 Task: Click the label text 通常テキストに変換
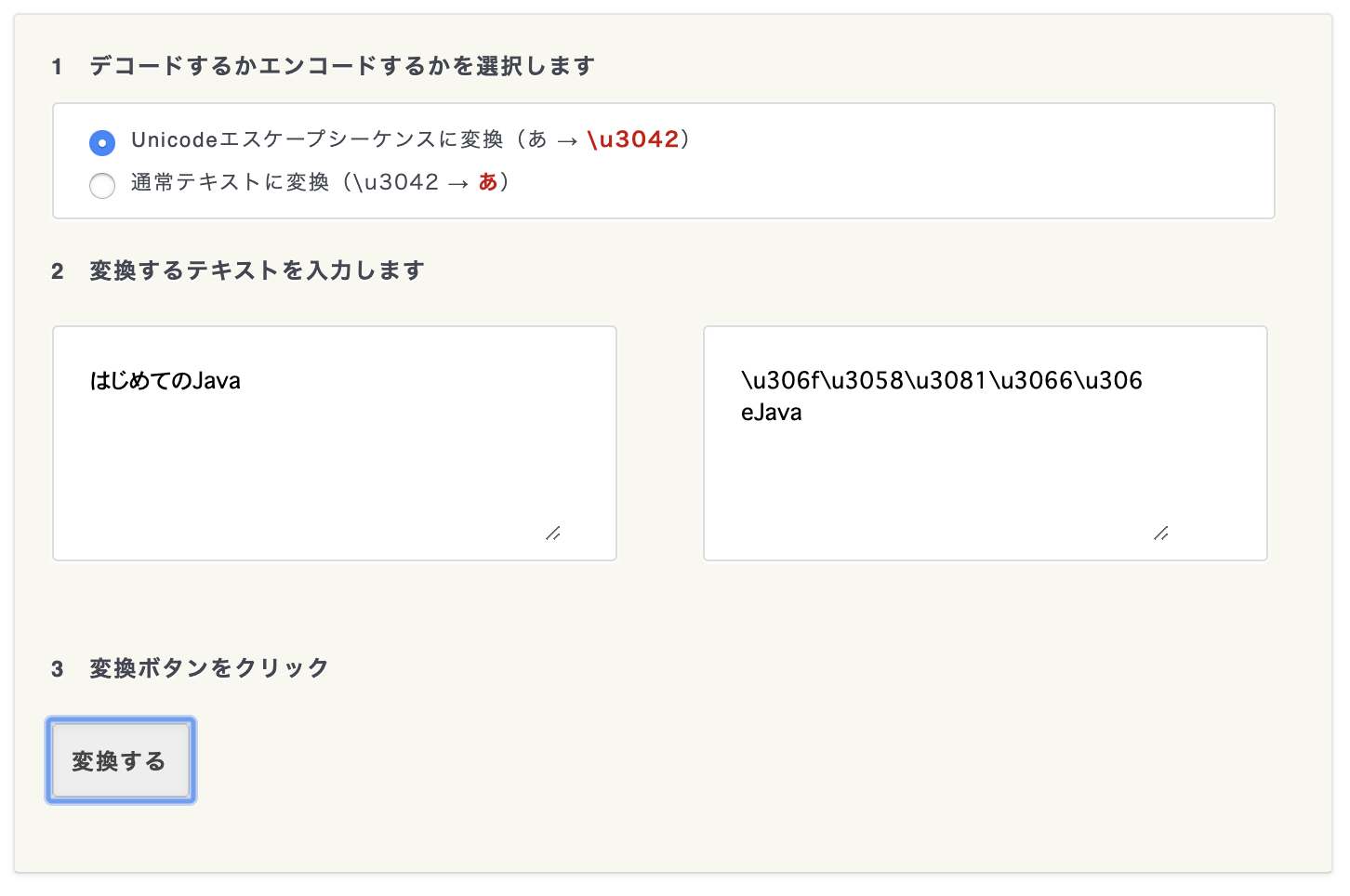231,182
